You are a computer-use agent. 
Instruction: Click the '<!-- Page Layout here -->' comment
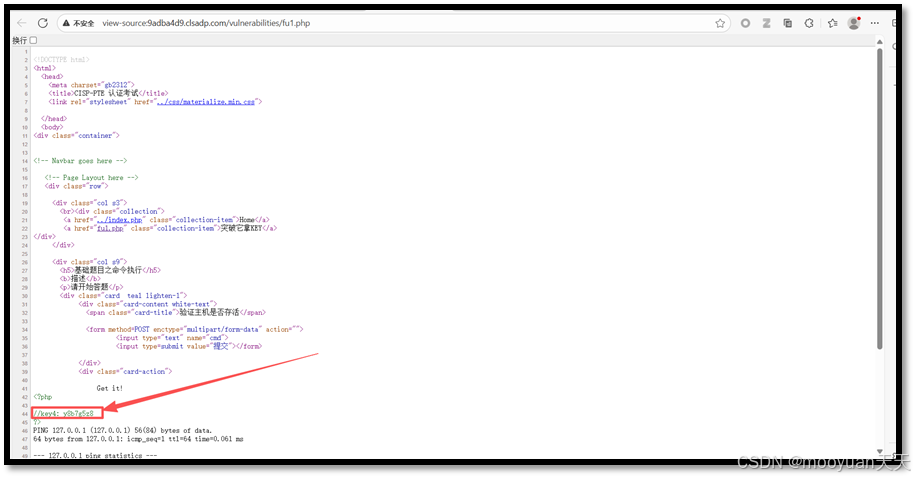tap(92, 177)
